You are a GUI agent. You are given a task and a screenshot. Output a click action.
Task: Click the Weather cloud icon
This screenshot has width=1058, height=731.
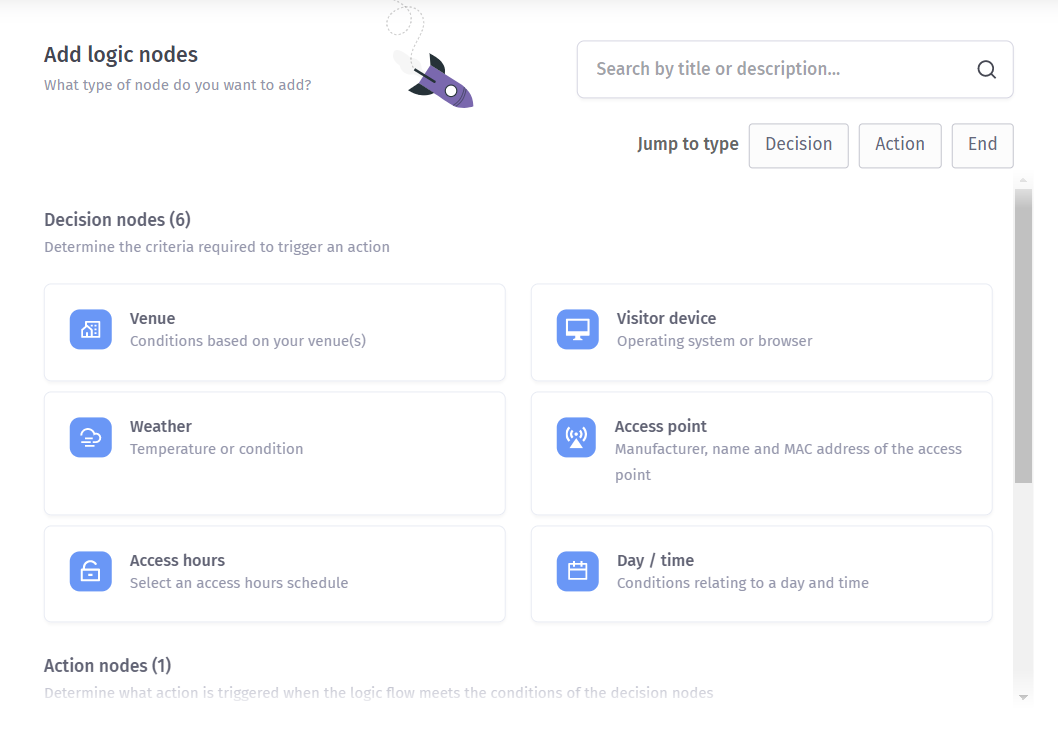90,438
